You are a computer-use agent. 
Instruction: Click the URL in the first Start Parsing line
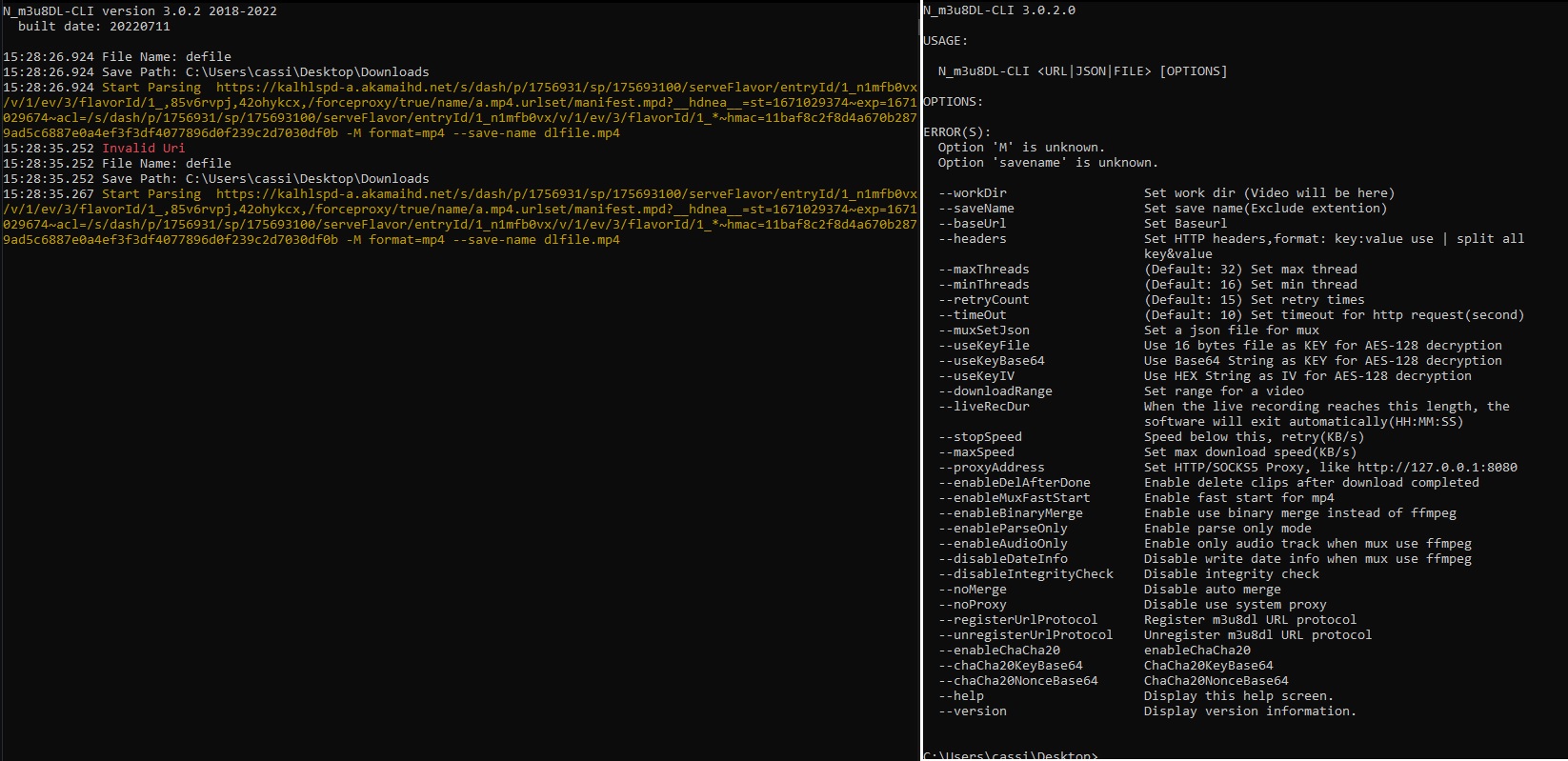point(566,87)
